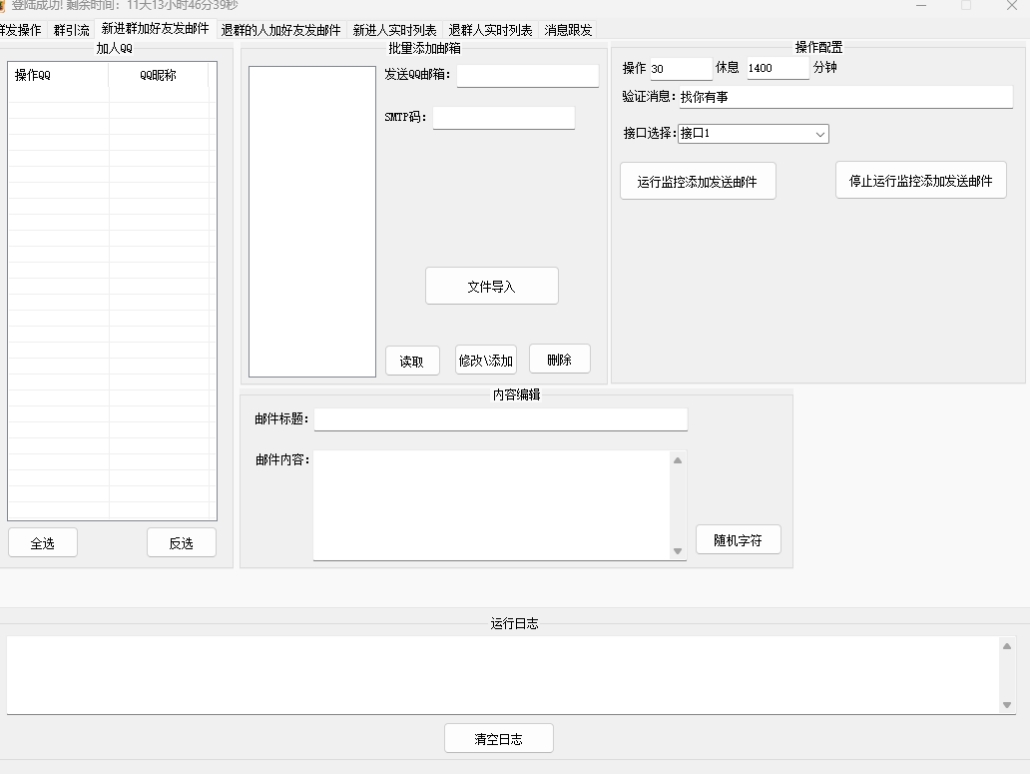Click the 全选 button
The height and width of the screenshot is (774, 1030).
(42, 542)
